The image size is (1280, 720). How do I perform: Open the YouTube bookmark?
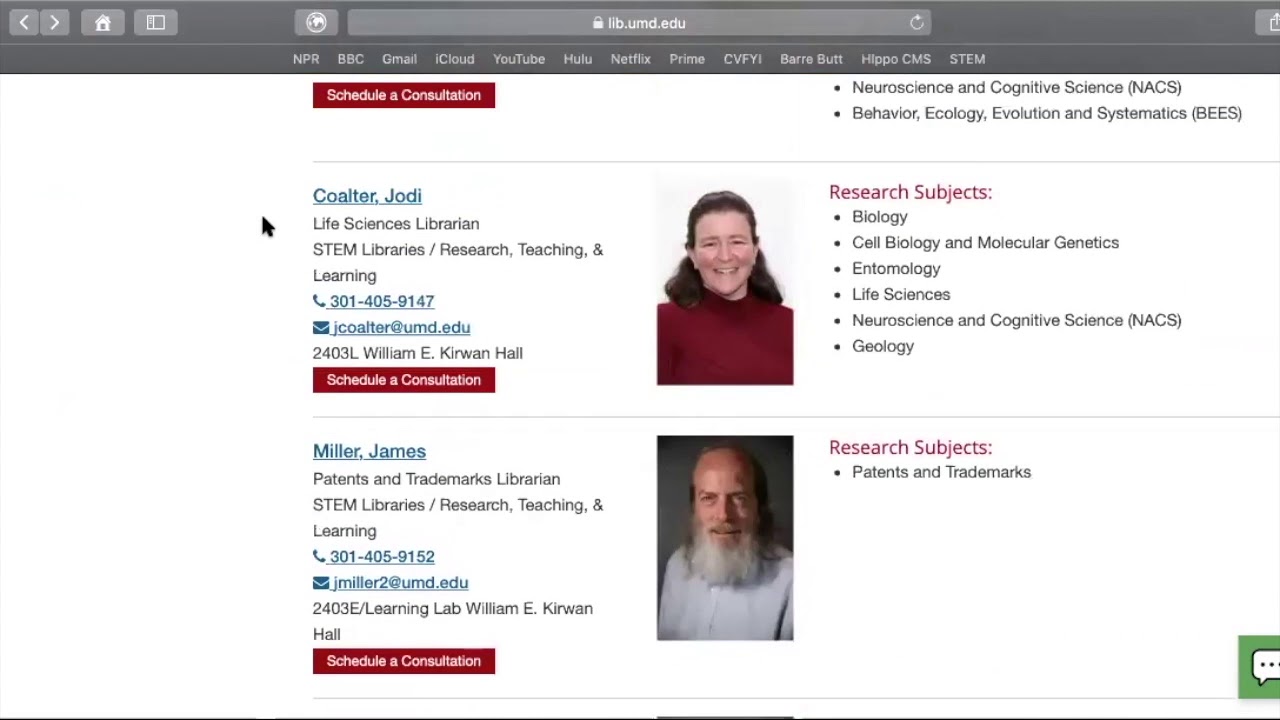pos(519,59)
